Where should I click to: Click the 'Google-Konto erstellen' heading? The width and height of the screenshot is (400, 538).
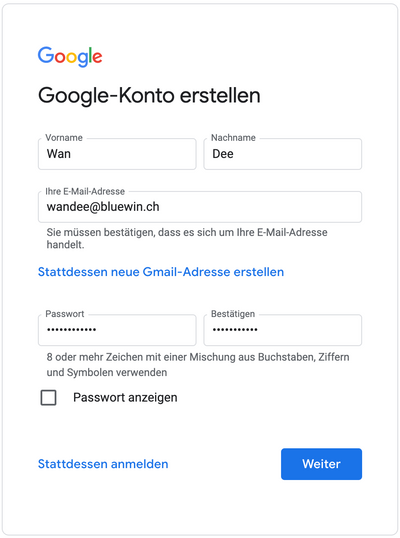[149, 96]
